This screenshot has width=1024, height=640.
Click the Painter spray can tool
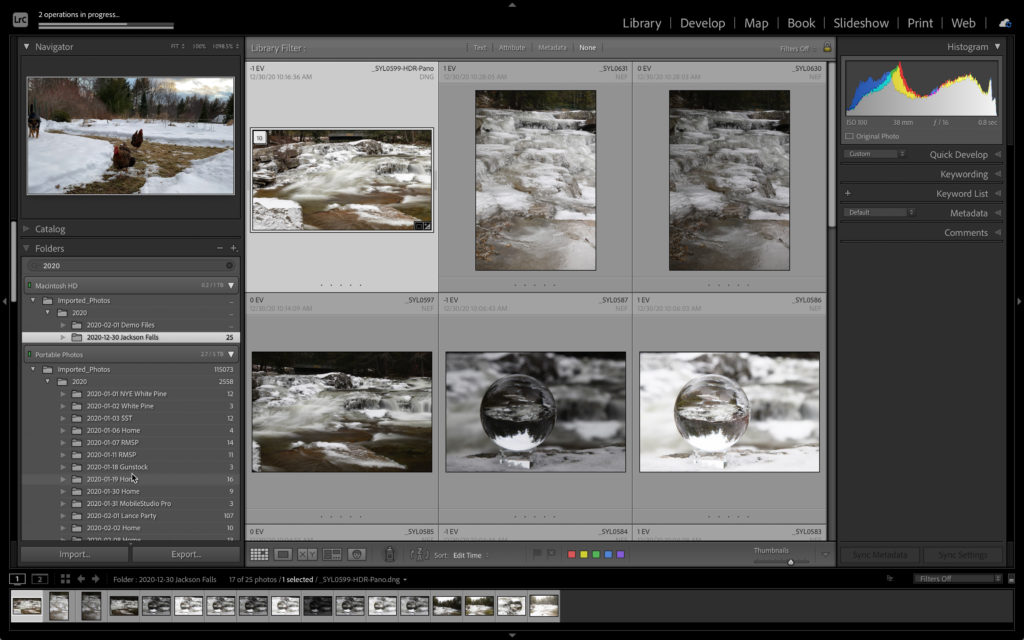(x=390, y=554)
